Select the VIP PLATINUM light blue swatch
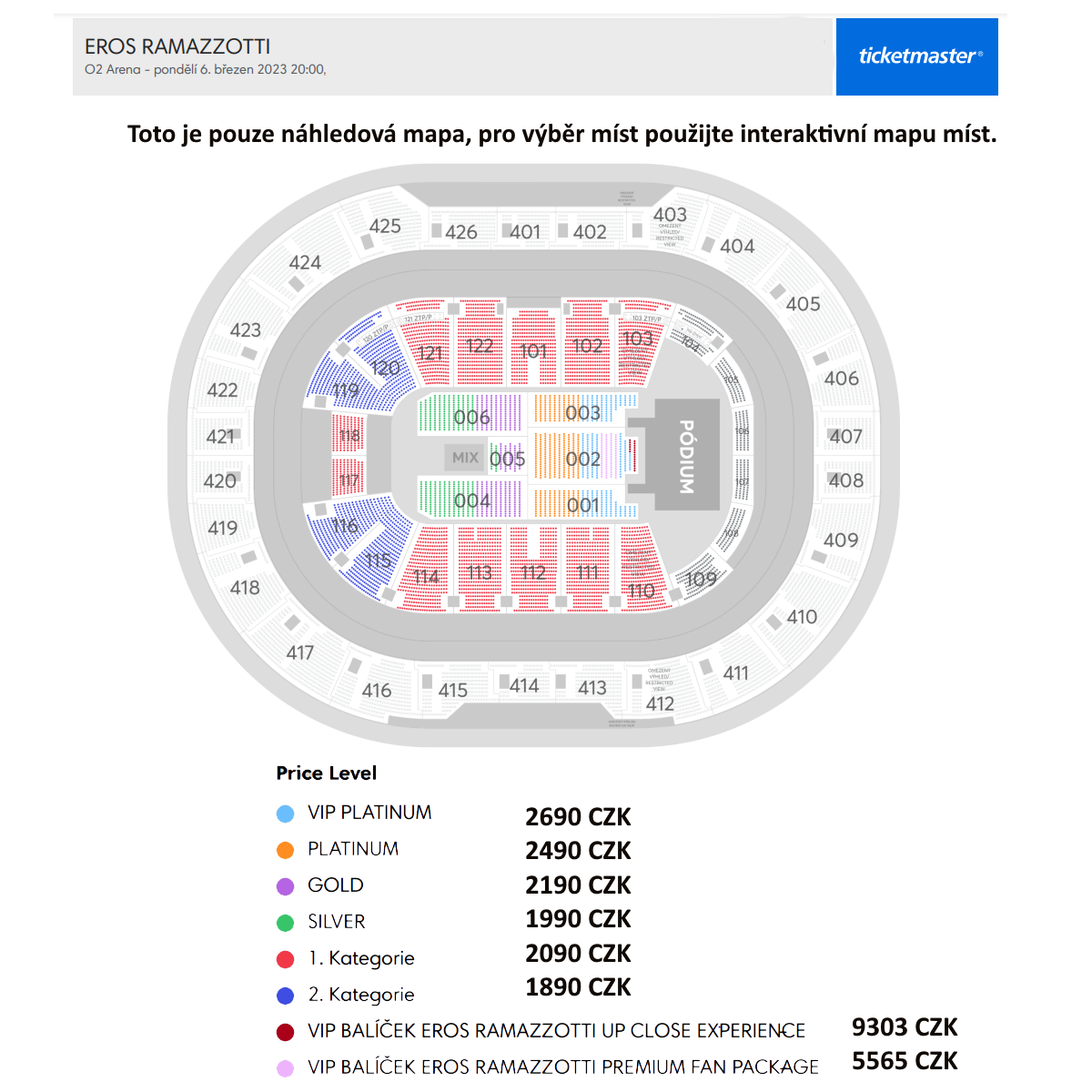This screenshot has width=1092, height=1092. tap(286, 814)
